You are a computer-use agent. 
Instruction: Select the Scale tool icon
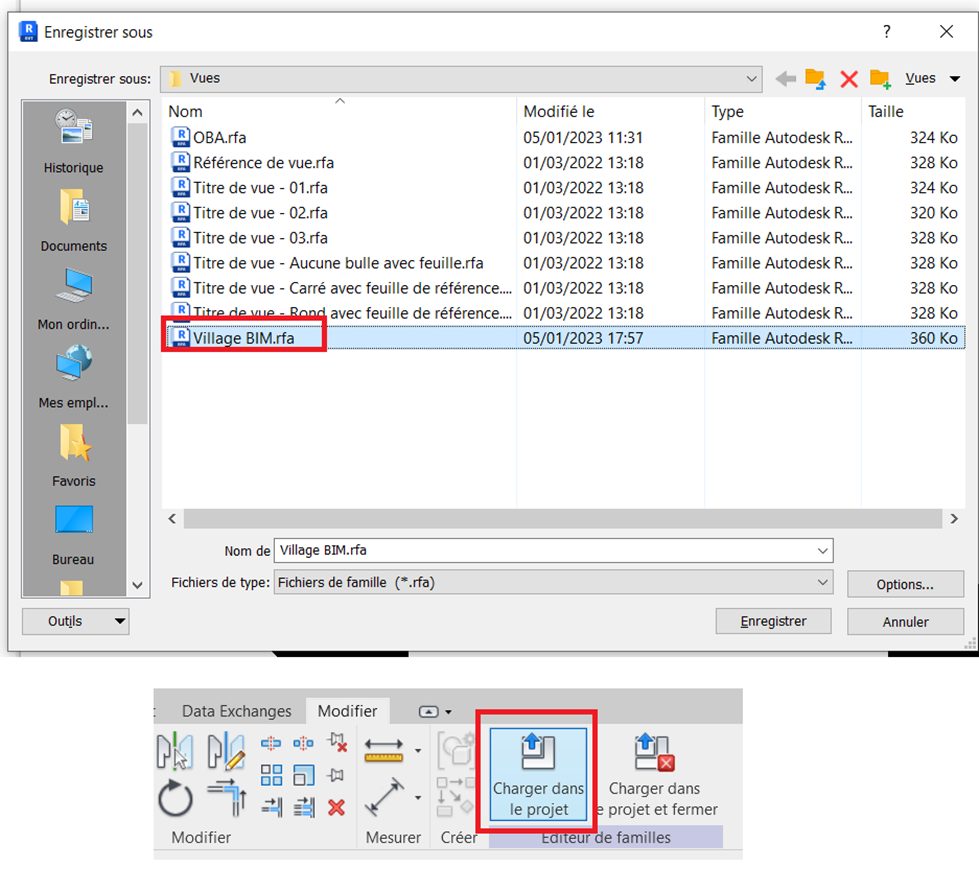click(303, 775)
